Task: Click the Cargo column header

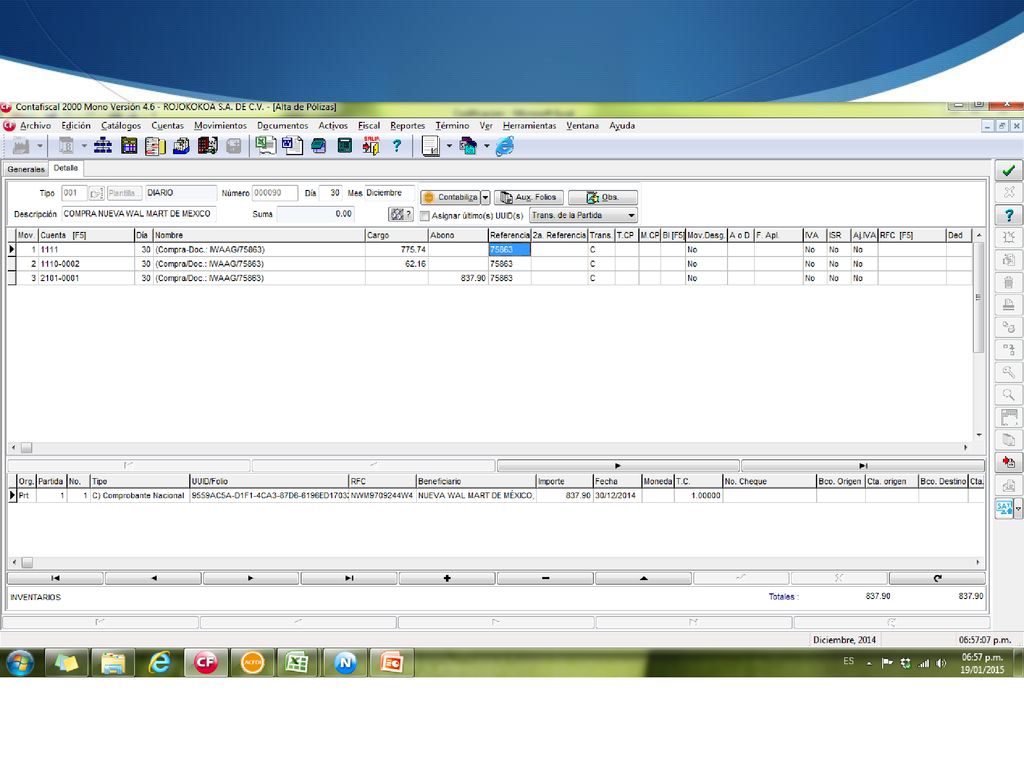Action: pyautogui.click(x=396, y=235)
